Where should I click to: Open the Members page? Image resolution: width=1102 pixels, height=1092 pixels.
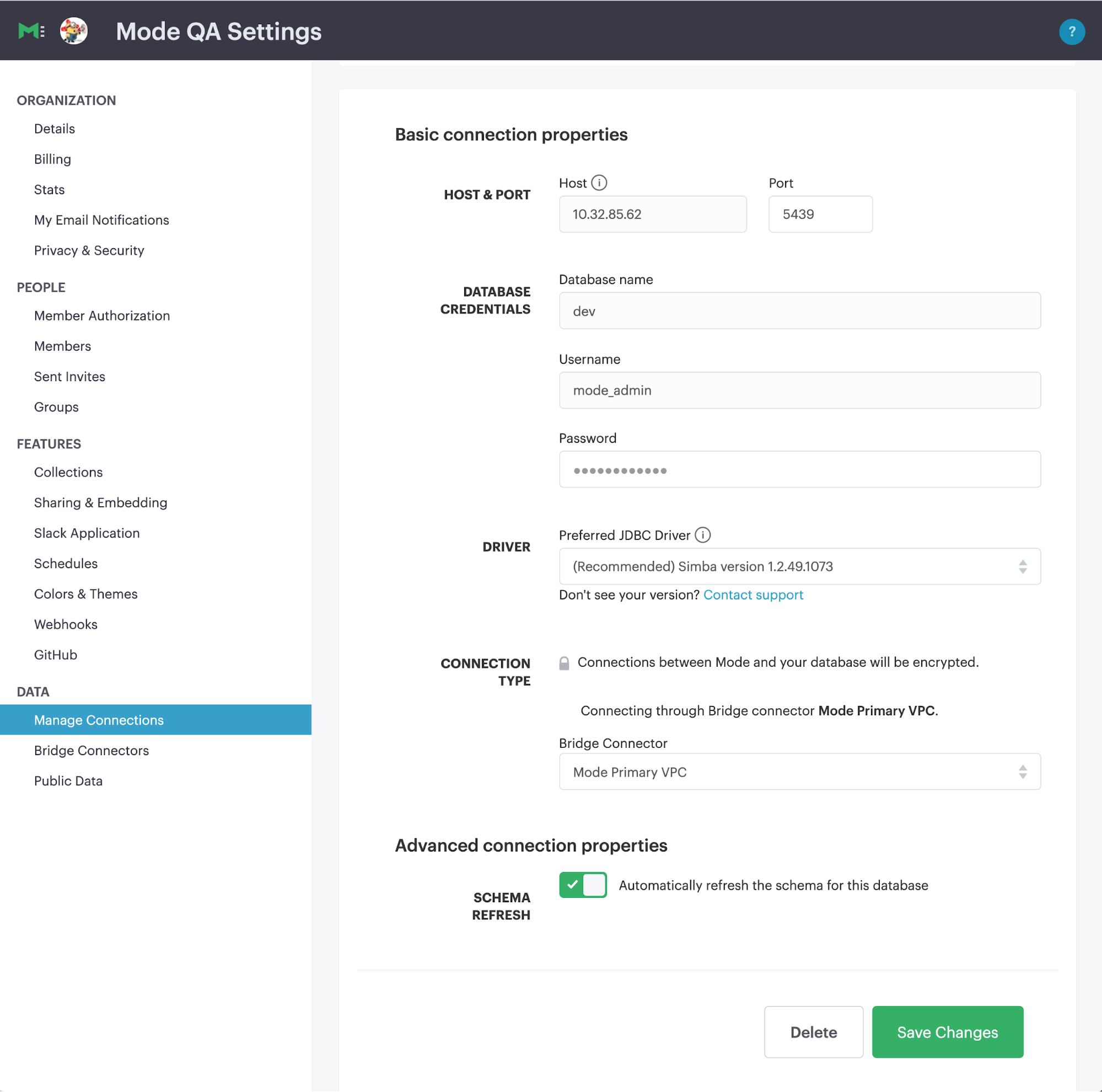pyautogui.click(x=62, y=346)
